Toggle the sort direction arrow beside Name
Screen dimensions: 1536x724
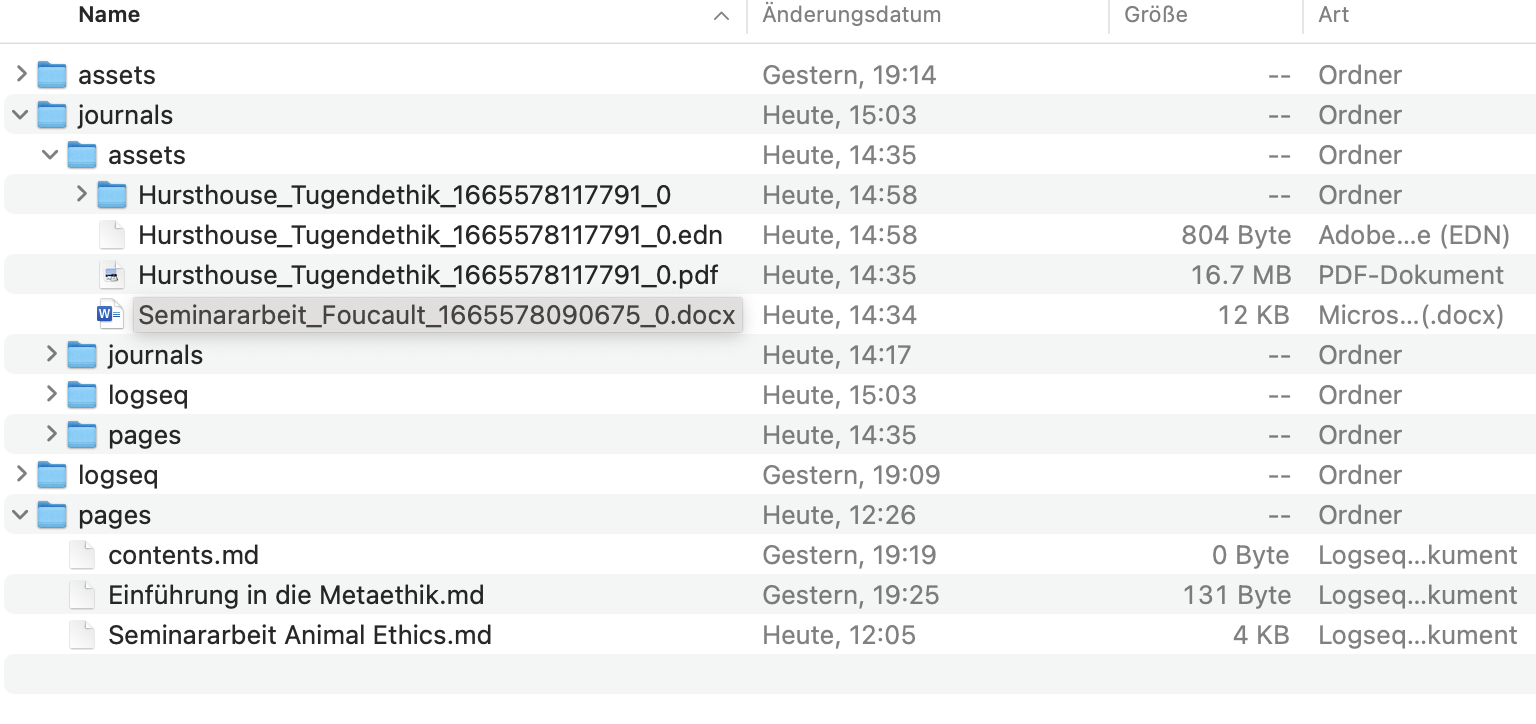tap(722, 15)
